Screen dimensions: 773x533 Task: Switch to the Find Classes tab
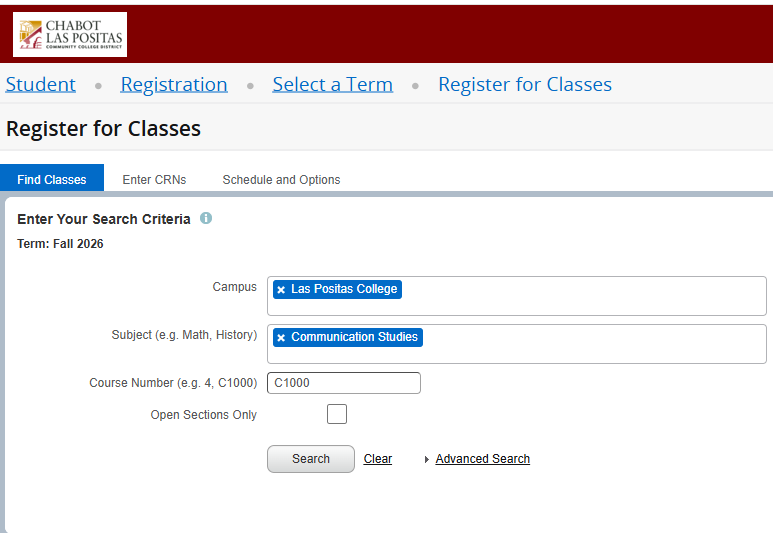click(52, 180)
